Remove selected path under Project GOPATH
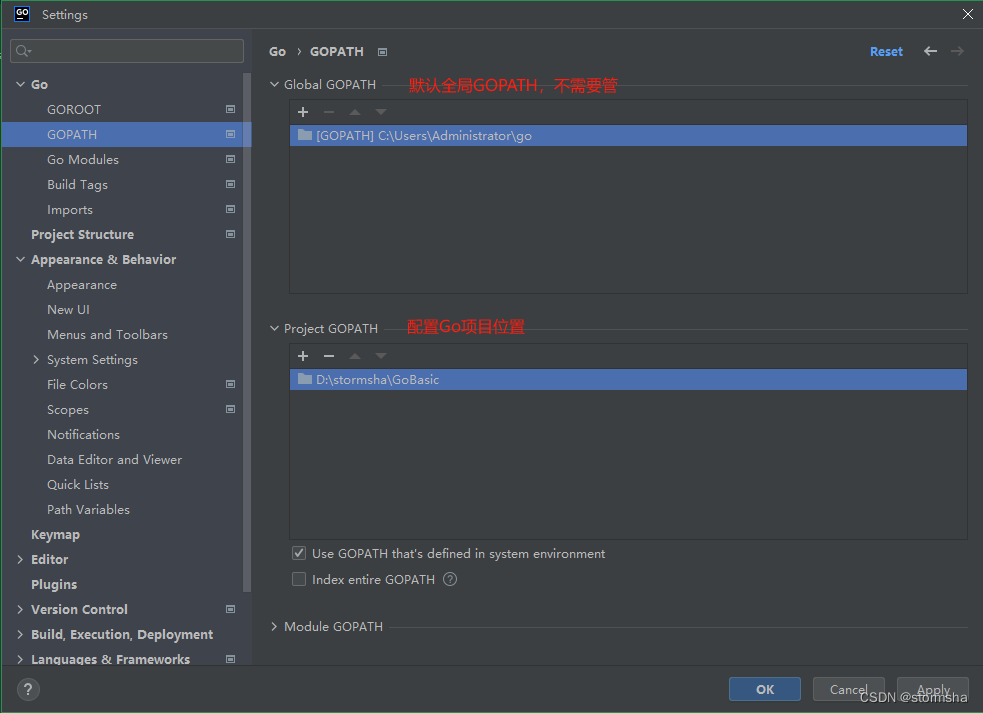Screen dimensions: 983x713 point(329,356)
